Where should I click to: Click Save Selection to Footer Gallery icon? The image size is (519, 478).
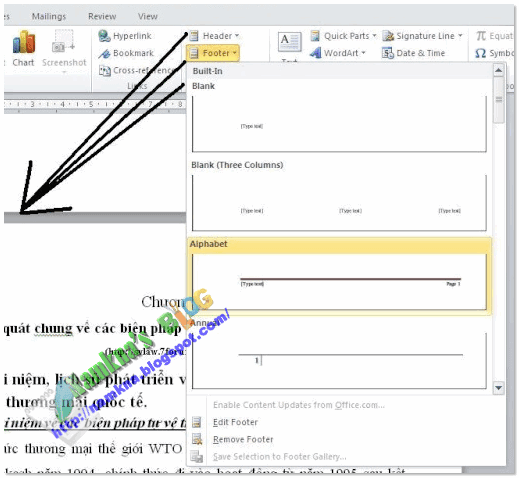197,456
